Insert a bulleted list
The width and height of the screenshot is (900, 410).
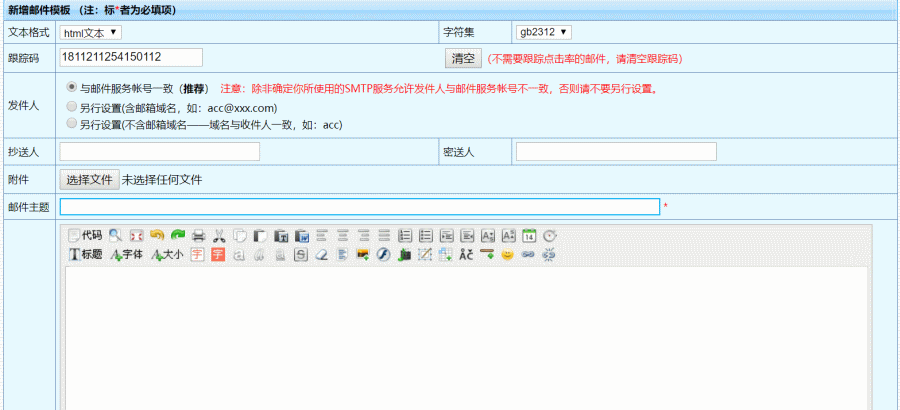pyautogui.click(x=426, y=235)
